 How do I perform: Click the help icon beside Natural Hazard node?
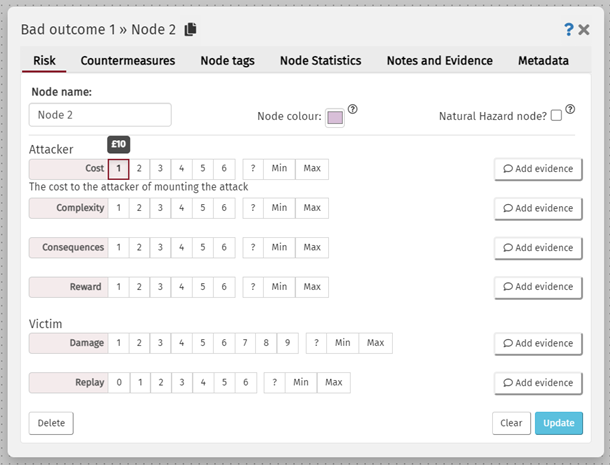(570, 110)
